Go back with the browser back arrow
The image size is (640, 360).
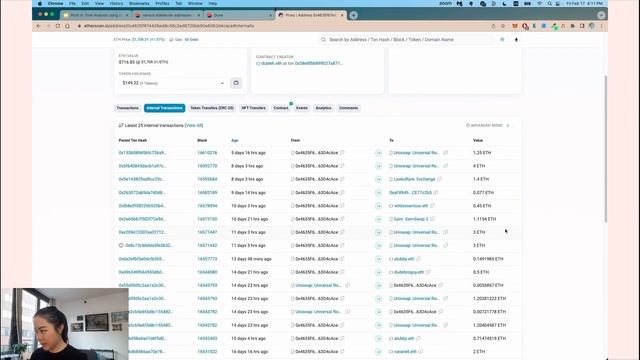point(38,26)
